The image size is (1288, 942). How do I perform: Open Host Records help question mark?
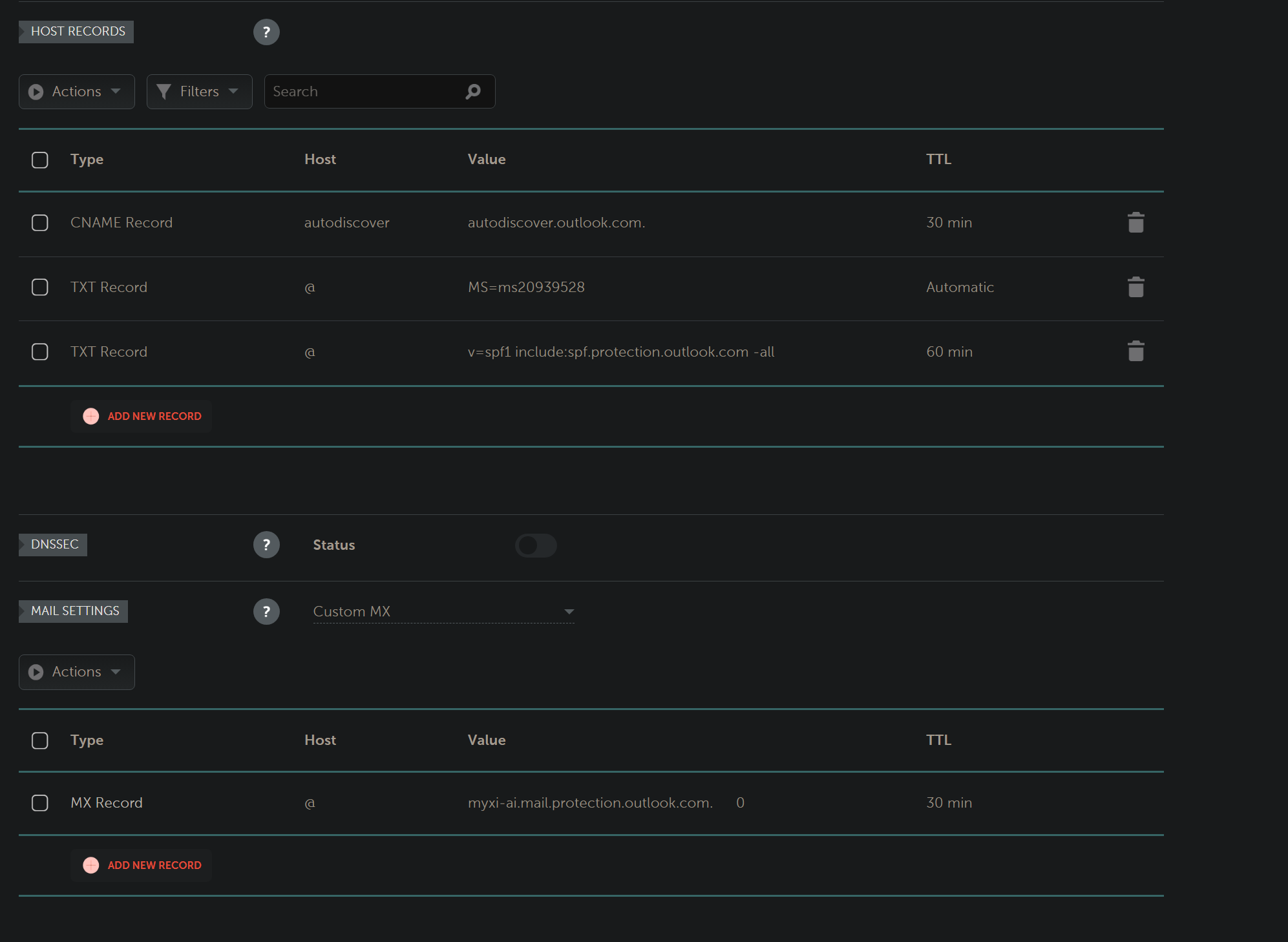point(266,32)
